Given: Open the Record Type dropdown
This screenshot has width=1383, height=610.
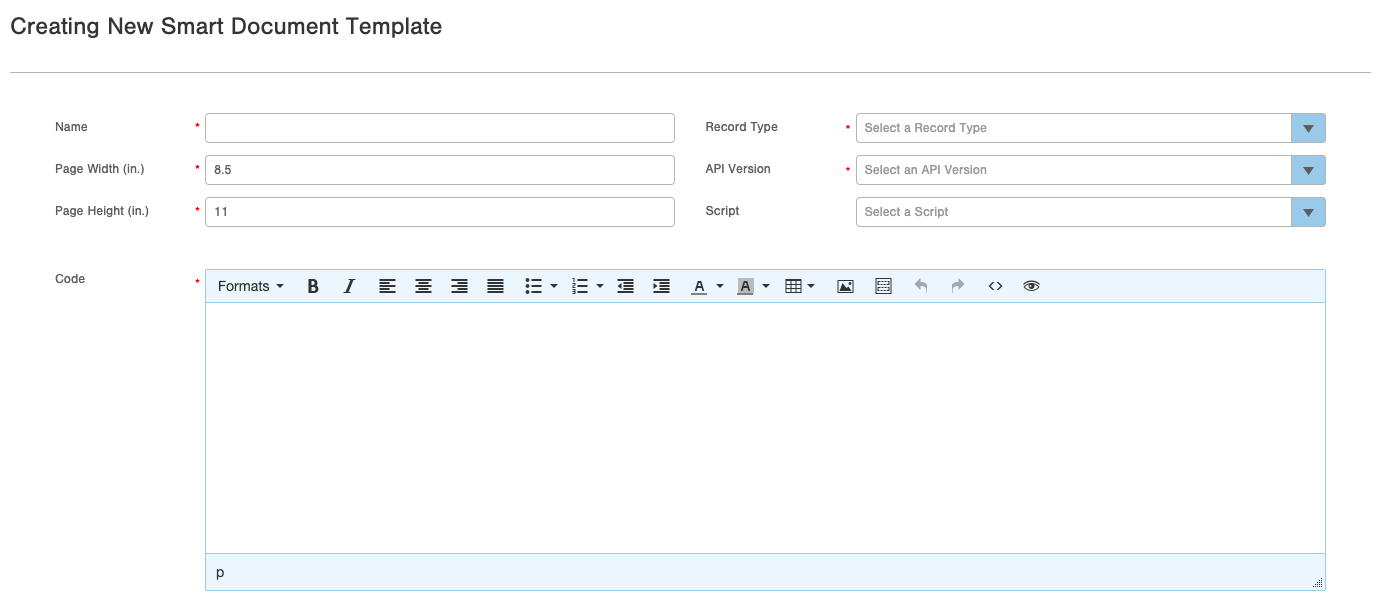Looking at the screenshot, I should pyautogui.click(x=1308, y=128).
